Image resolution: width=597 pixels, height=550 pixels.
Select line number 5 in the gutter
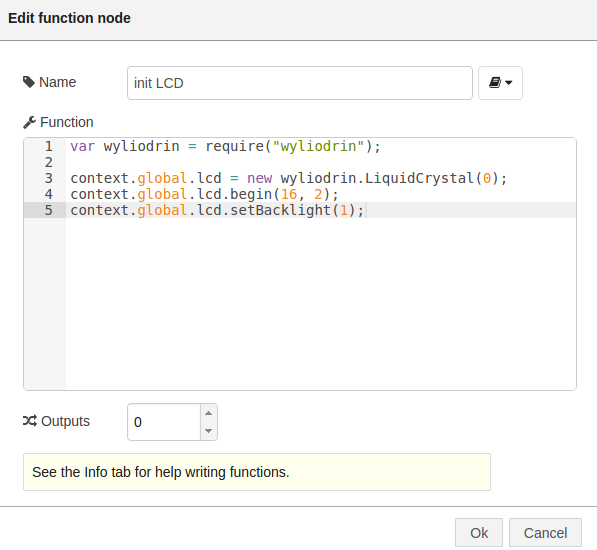pos(48,210)
